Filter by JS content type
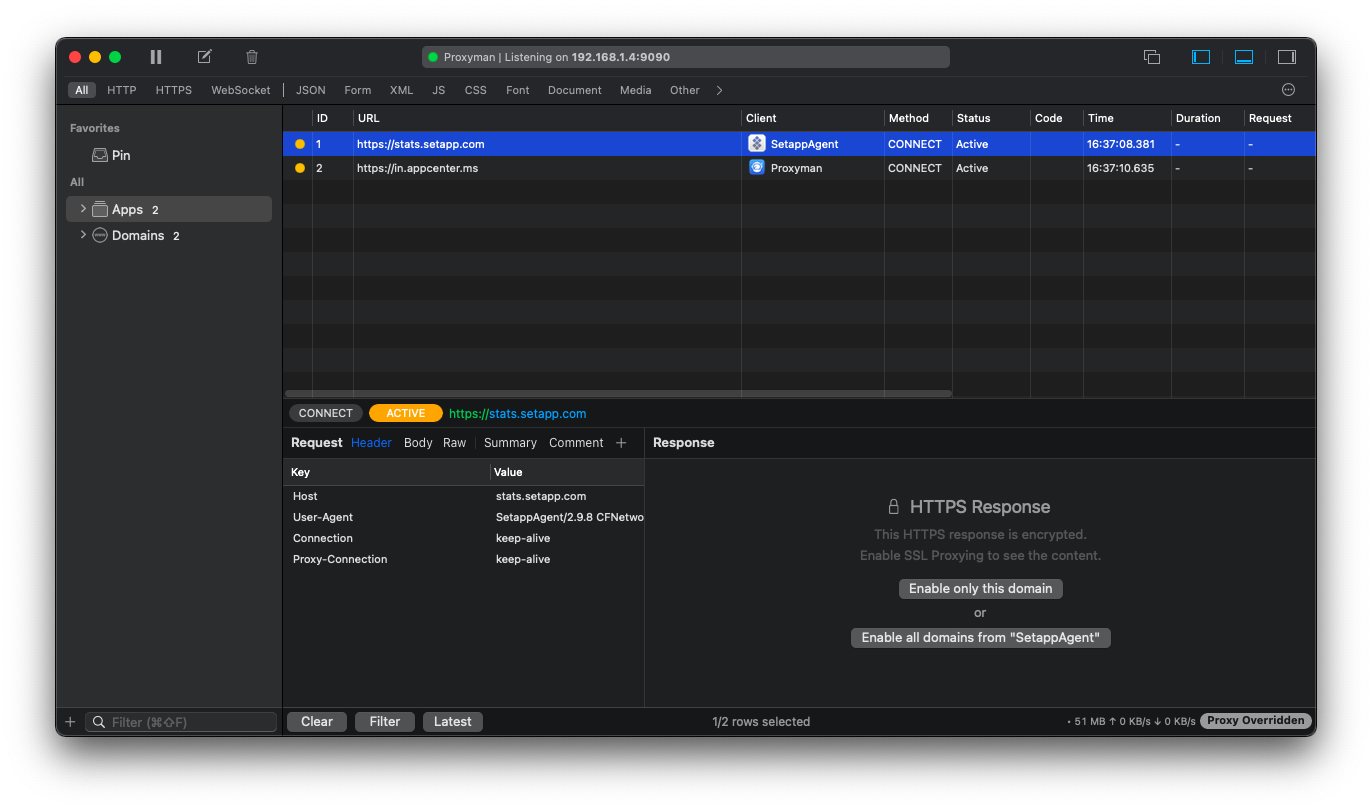Viewport: 1372px width, 810px height. [x=439, y=90]
